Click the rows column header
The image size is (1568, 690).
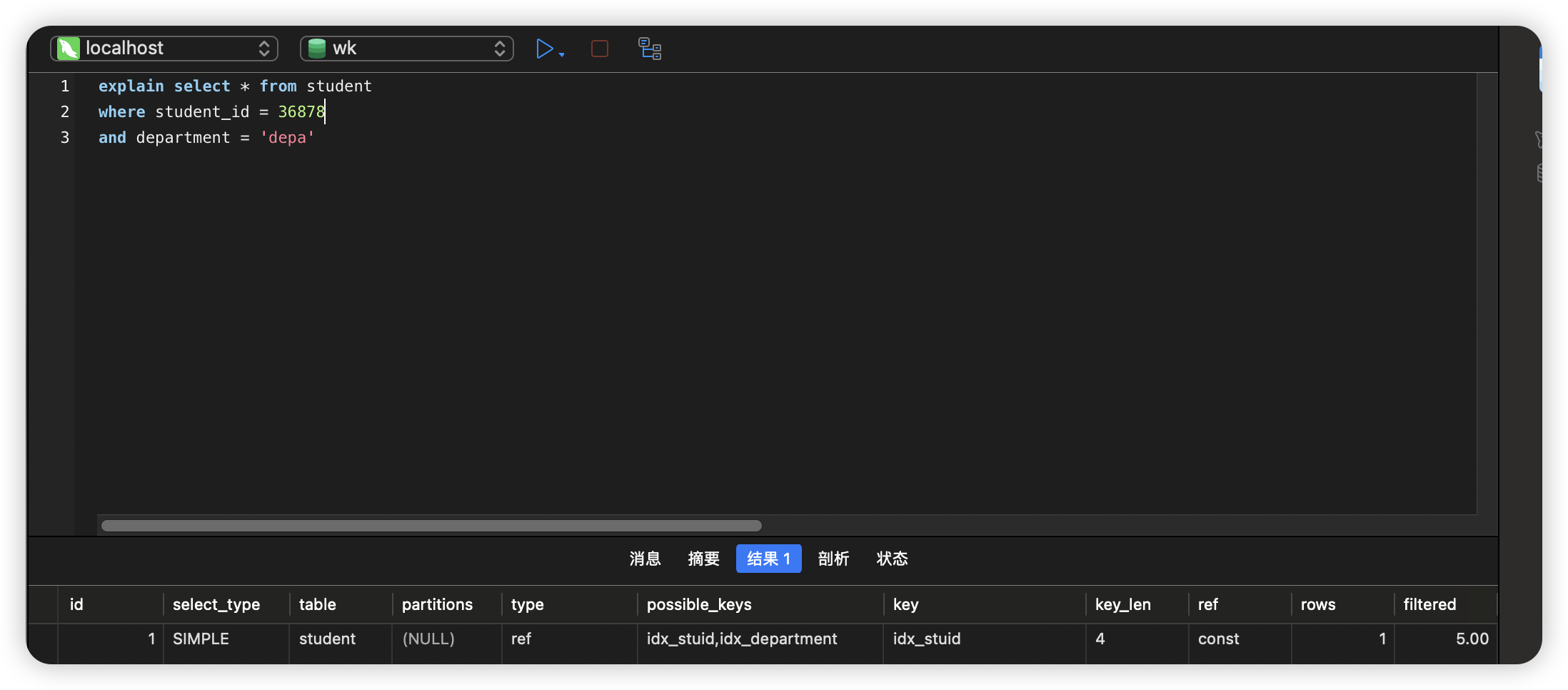[x=1343, y=604]
